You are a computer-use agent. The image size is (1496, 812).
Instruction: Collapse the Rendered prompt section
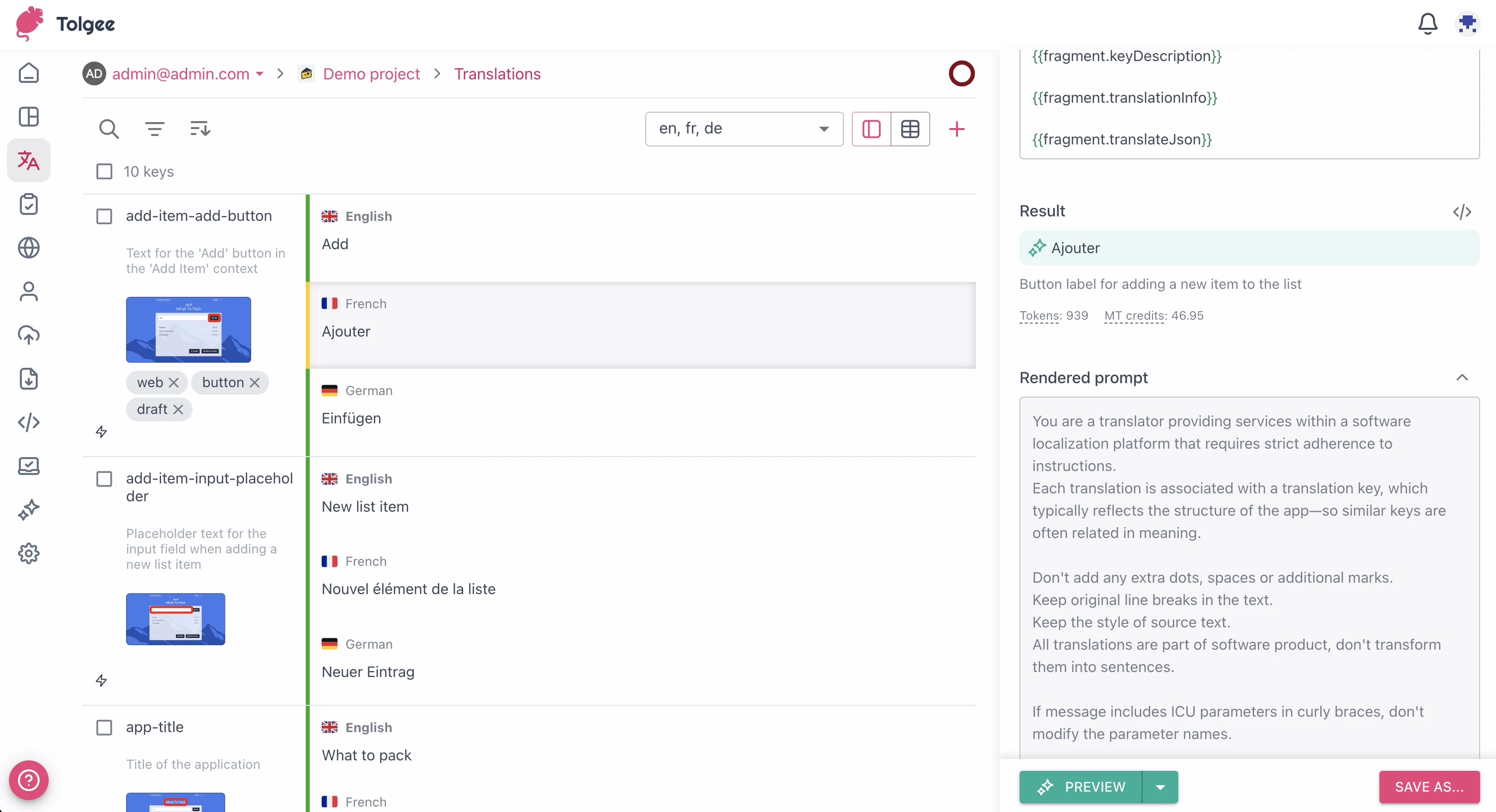point(1462,378)
